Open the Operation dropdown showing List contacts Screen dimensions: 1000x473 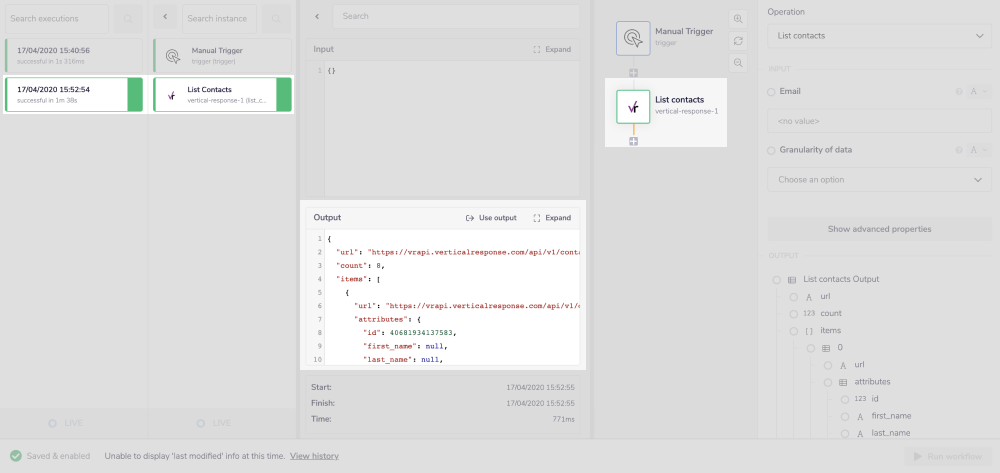click(x=879, y=36)
